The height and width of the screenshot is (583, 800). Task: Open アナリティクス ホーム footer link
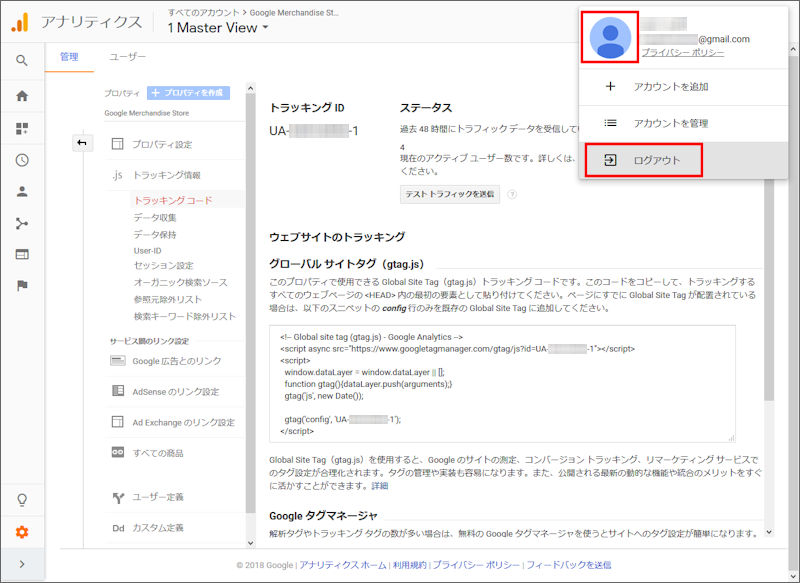(x=343, y=565)
